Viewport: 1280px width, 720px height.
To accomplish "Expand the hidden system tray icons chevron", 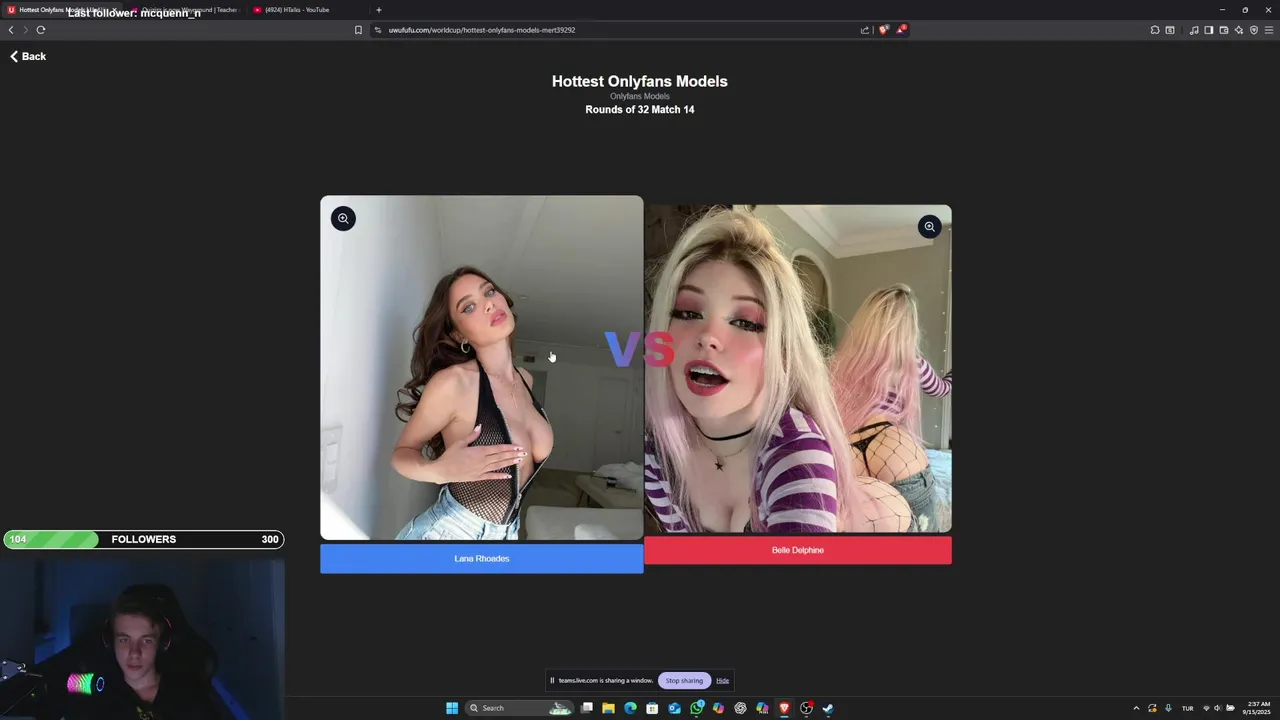I will [x=1136, y=708].
